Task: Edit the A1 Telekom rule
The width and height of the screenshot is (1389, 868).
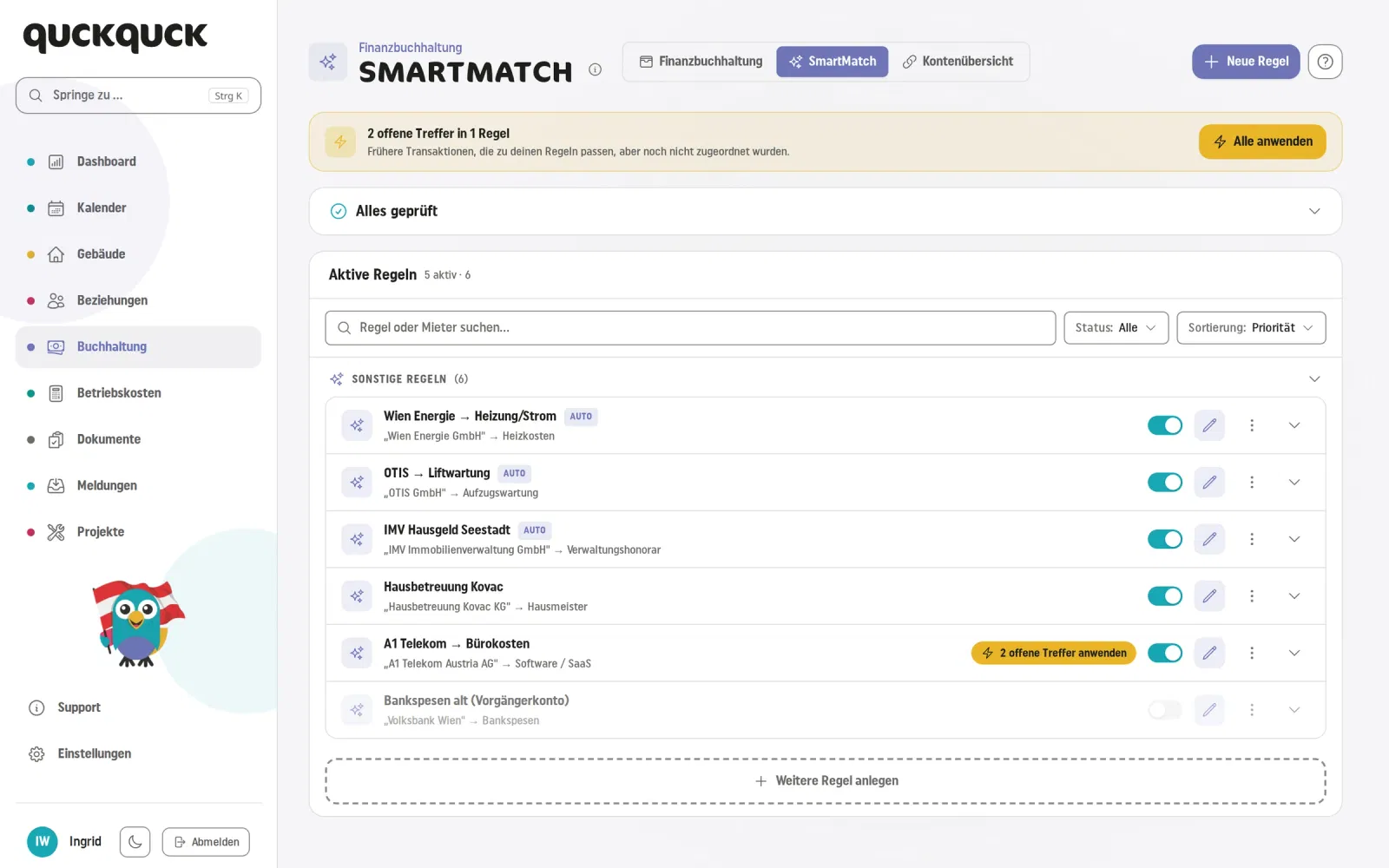Action: click(x=1209, y=653)
